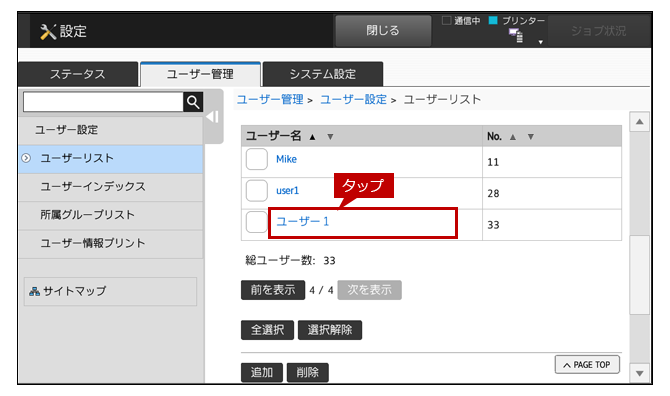Open ユーザーインデックス menu item
The image size is (670, 396).
click(x=111, y=187)
